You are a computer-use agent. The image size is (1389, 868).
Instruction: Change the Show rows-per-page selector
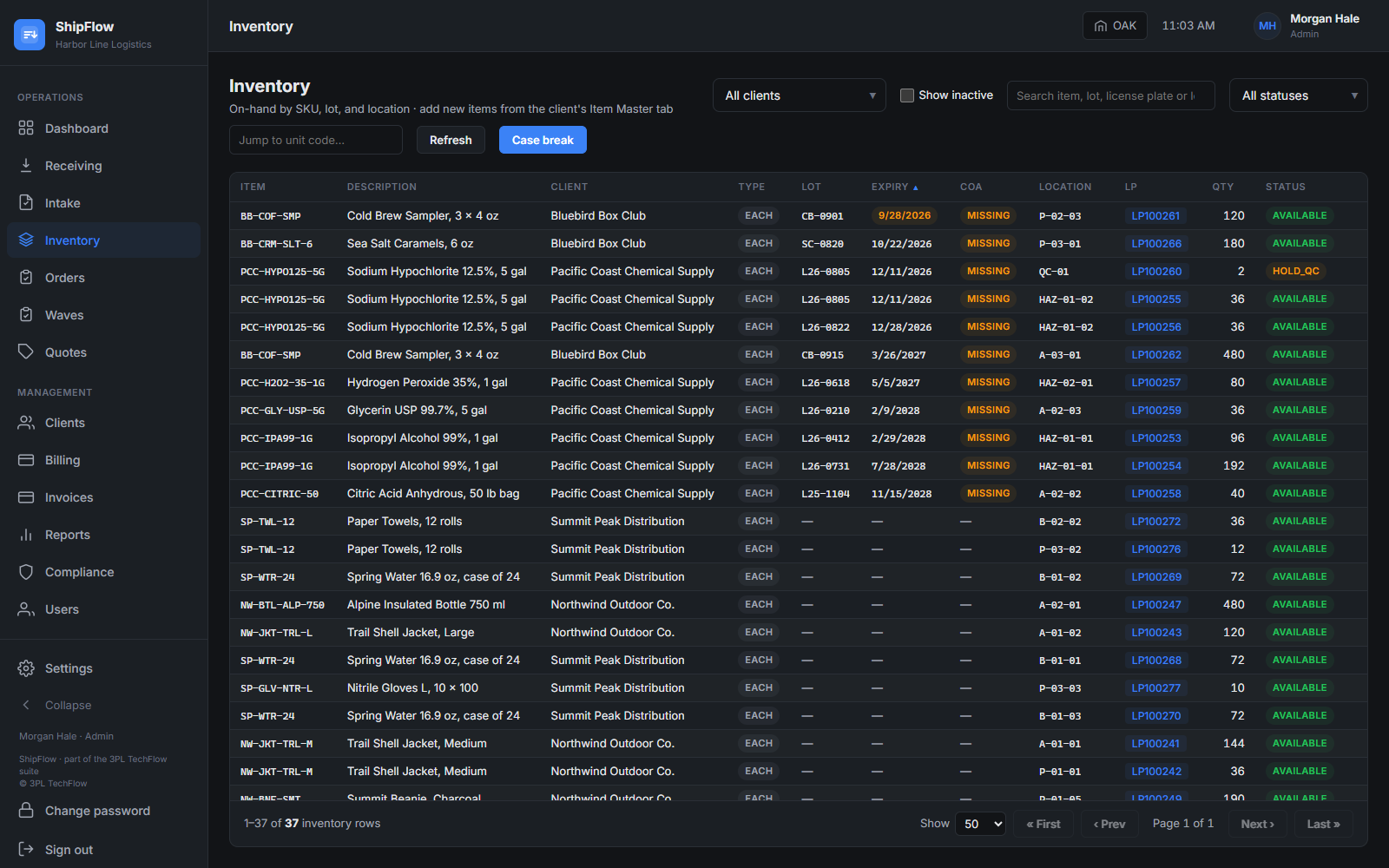(x=980, y=824)
